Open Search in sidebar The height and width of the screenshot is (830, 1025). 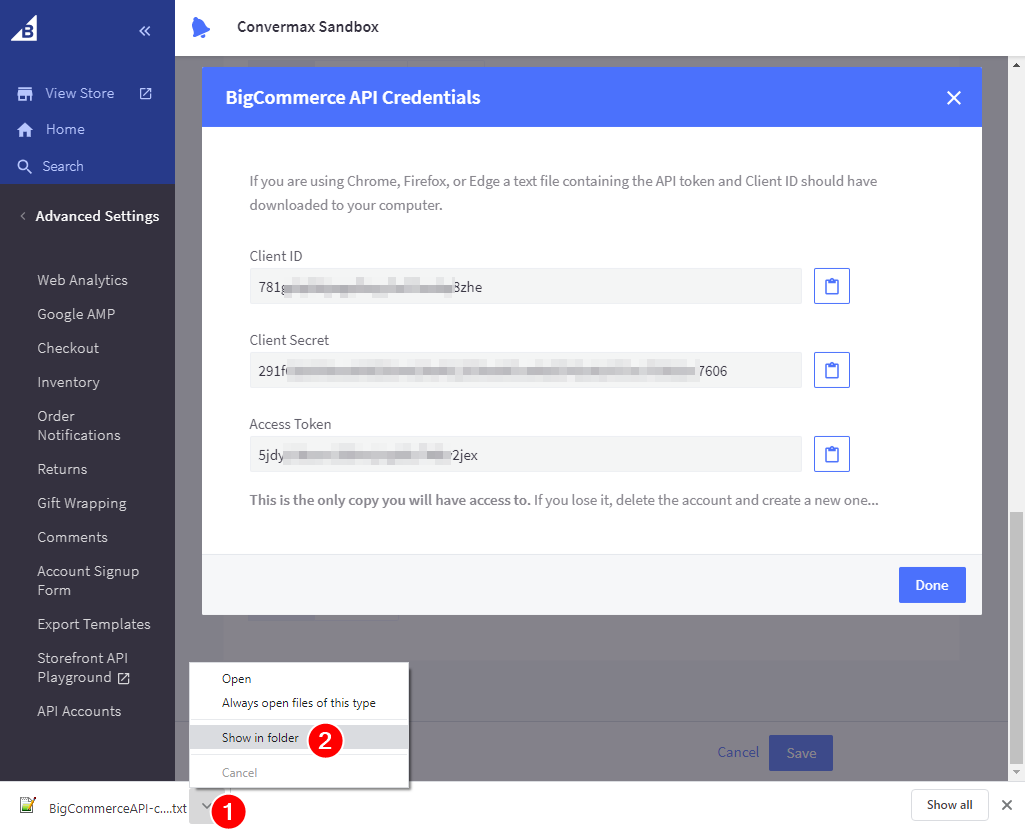coord(63,166)
